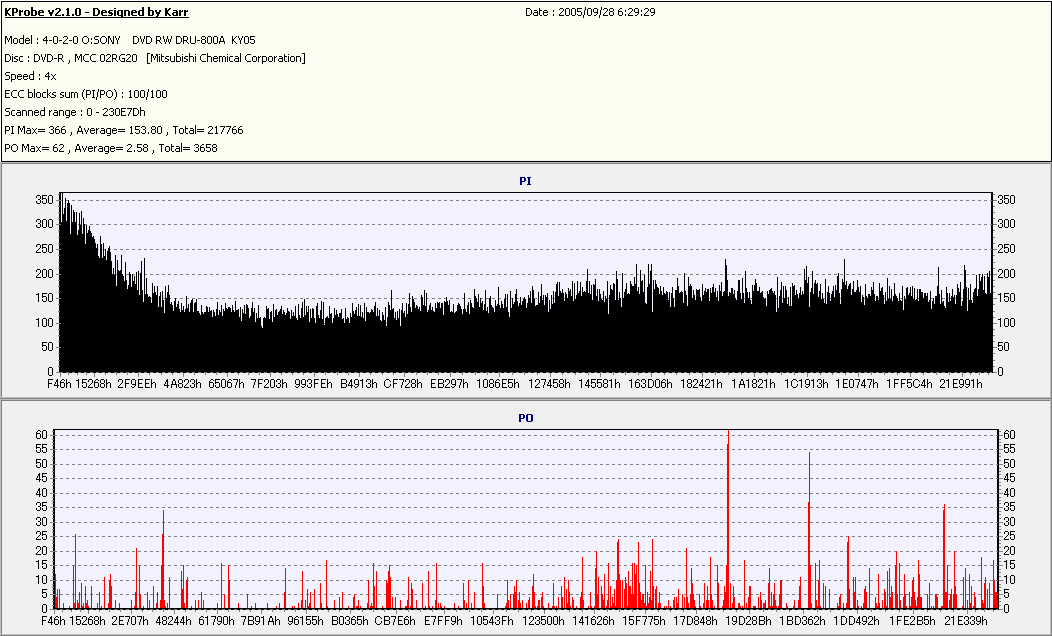Click the PI Max statistics line

[x=124, y=130]
